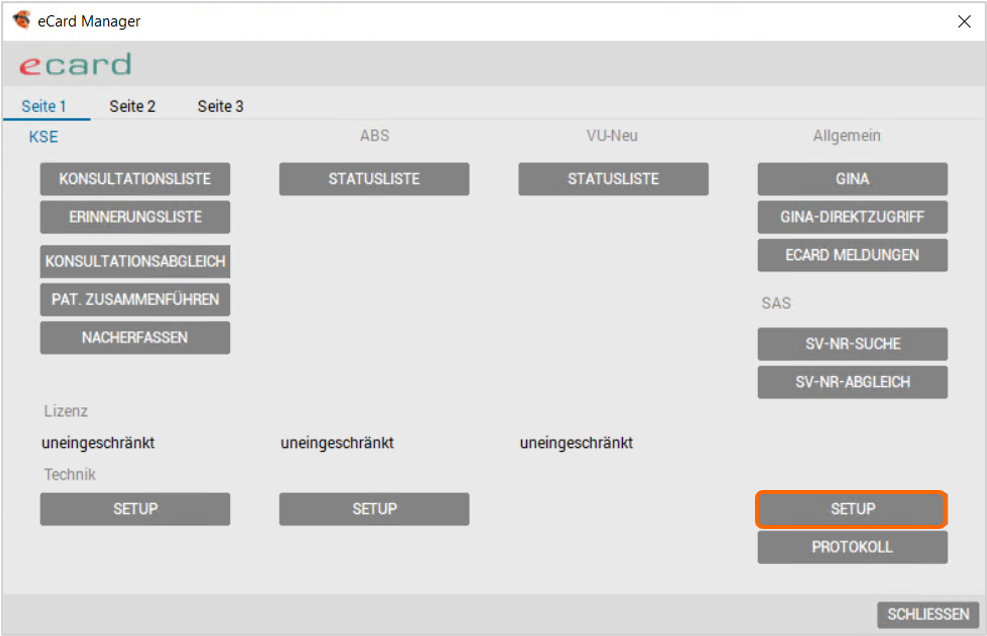
Task: Switch to Seite 1 tab
Action: [x=44, y=106]
